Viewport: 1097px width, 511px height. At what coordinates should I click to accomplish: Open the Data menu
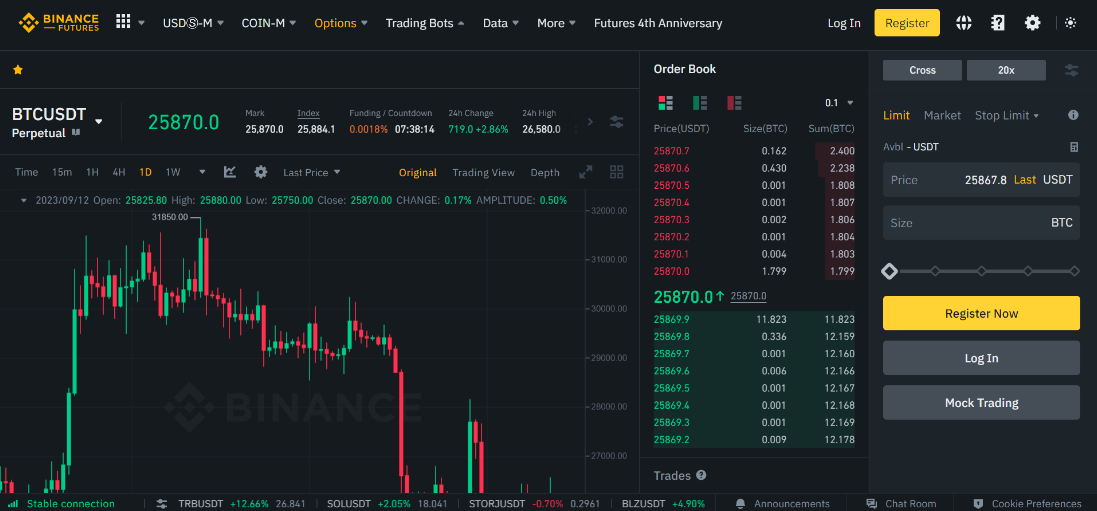click(501, 23)
